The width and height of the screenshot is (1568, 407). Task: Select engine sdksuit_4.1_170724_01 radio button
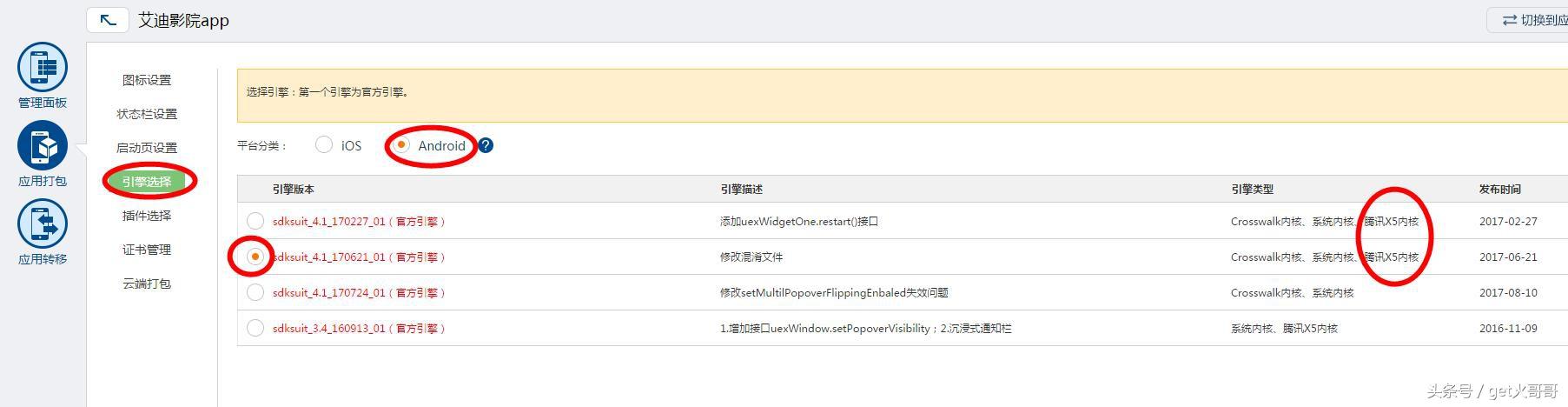click(x=255, y=292)
